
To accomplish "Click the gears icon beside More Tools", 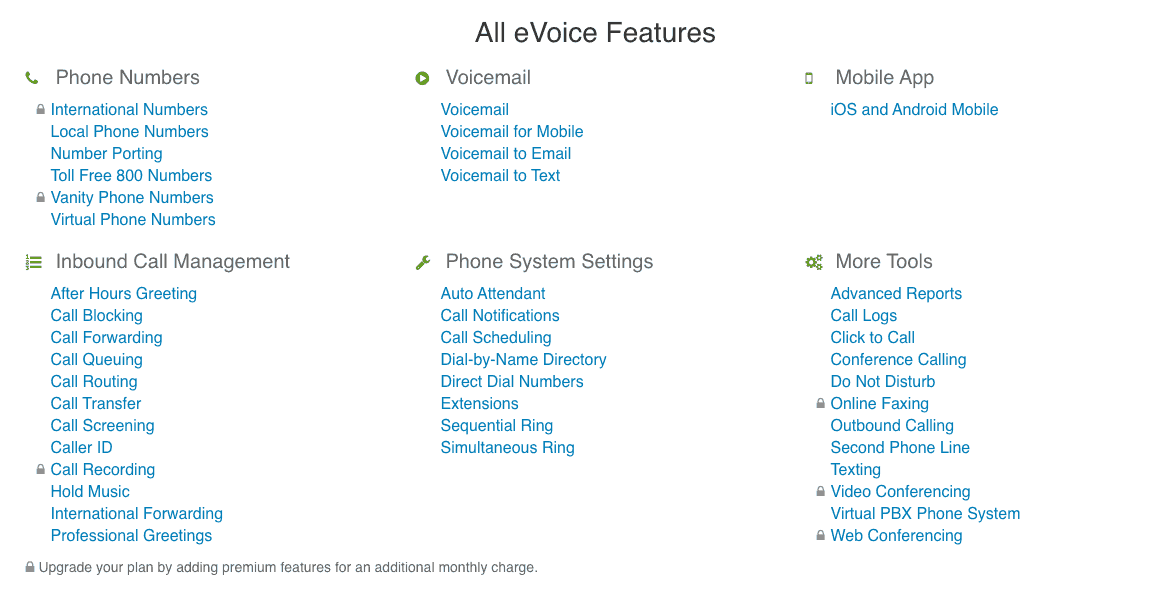I will [x=813, y=261].
